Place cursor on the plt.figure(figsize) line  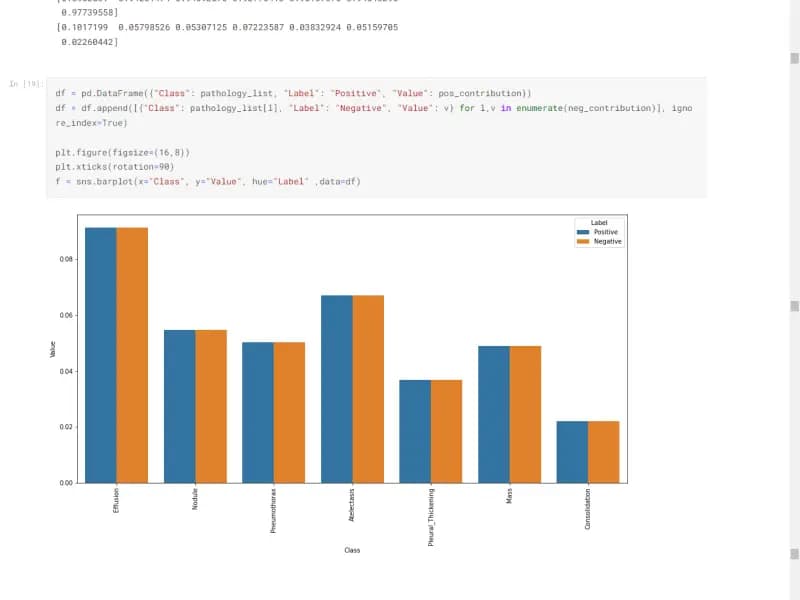click(122, 152)
